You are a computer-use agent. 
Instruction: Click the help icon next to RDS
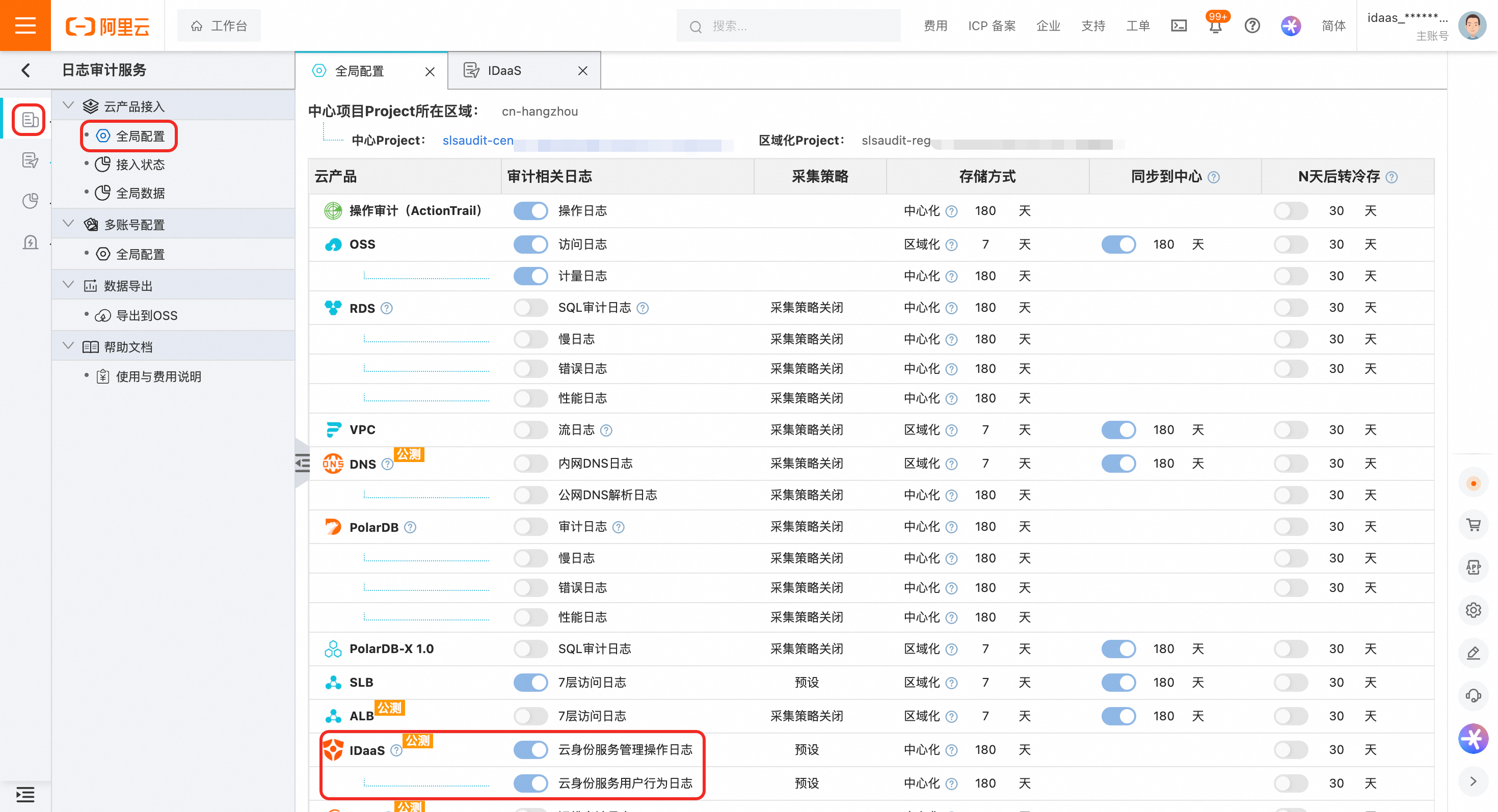coord(387,308)
